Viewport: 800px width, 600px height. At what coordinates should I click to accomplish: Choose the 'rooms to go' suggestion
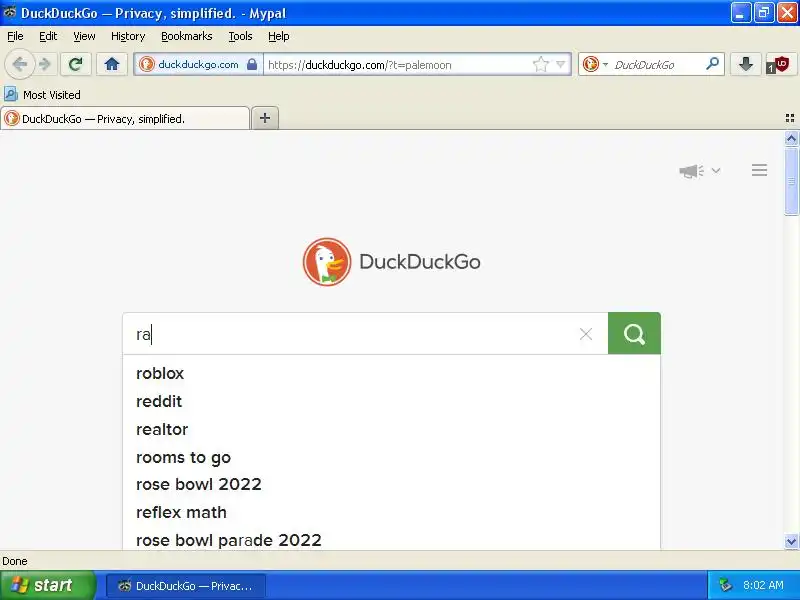[391, 457]
